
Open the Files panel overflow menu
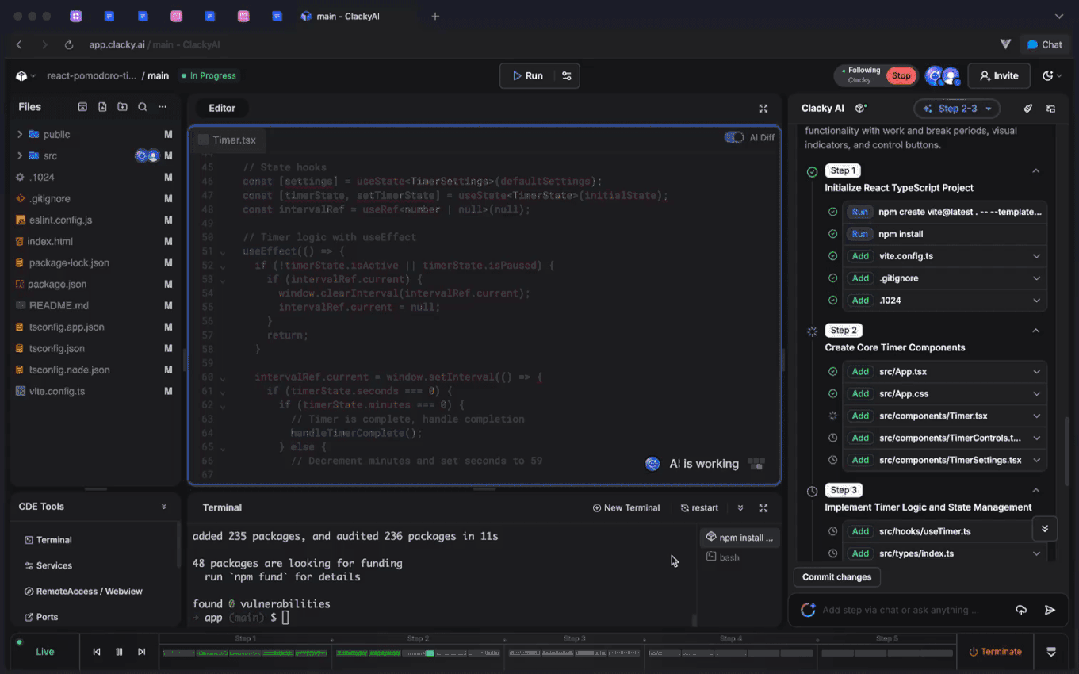coord(160,107)
